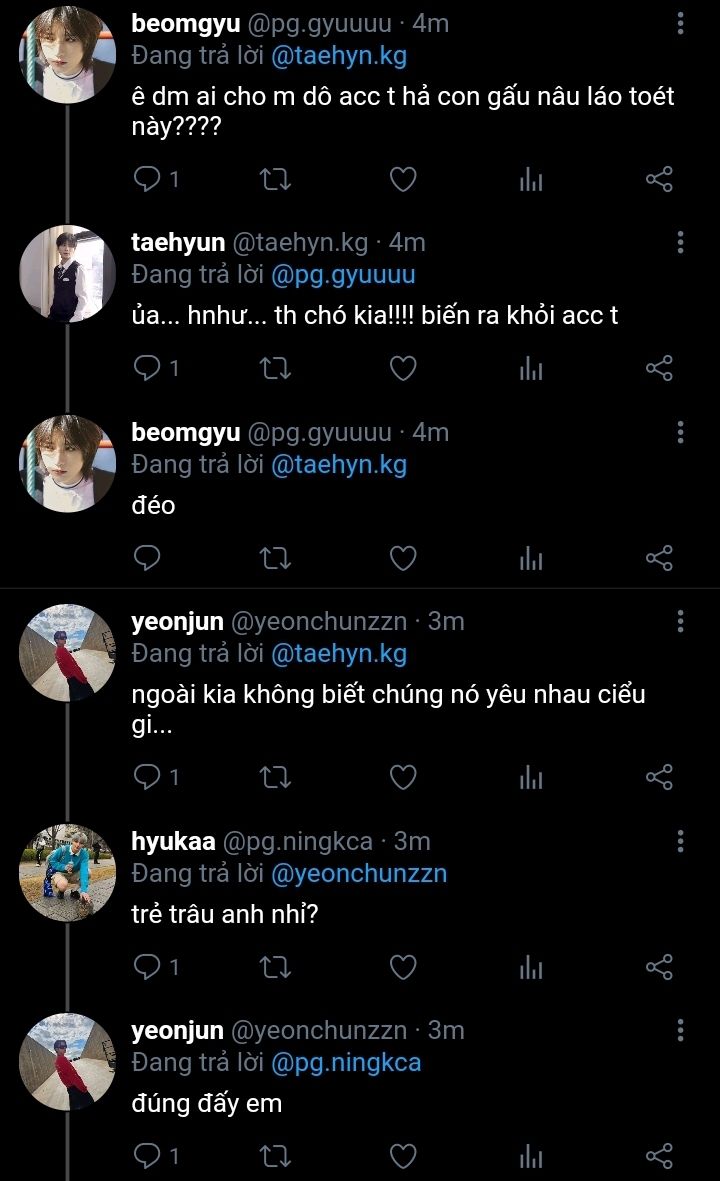This screenshot has width=720, height=1181.
Task: View analytics for beomgyu's "đéo" tweet
Action: pyautogui.click(x=531, y=558)
